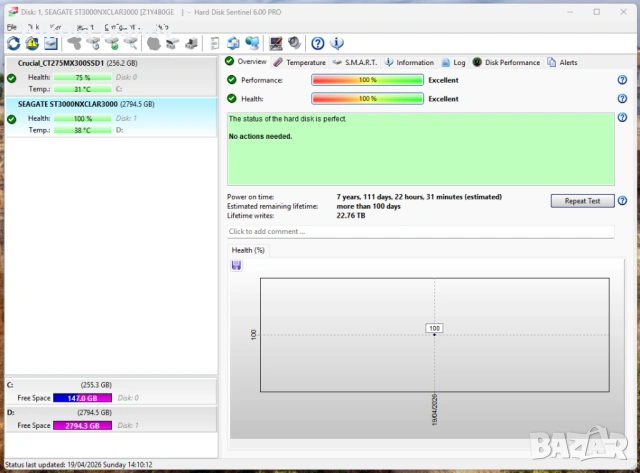640x473 pixels.
Task: Click green check icon beside Crucial disk
Action: (11, 78)
